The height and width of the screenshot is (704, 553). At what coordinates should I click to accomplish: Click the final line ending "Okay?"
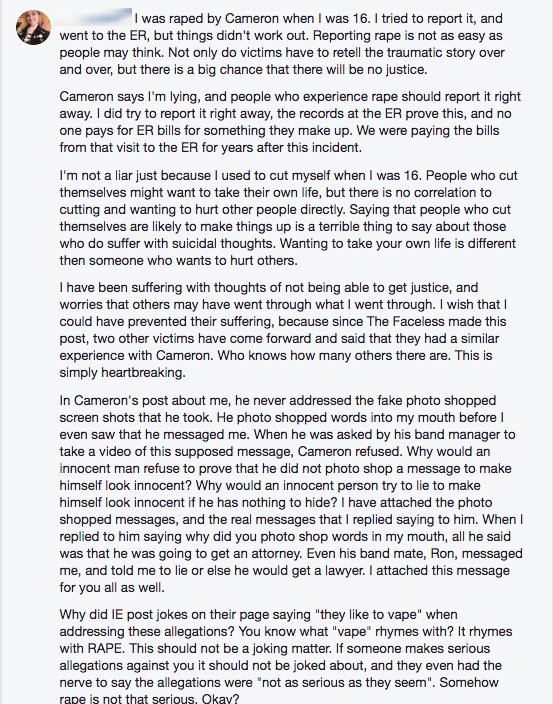149,699
